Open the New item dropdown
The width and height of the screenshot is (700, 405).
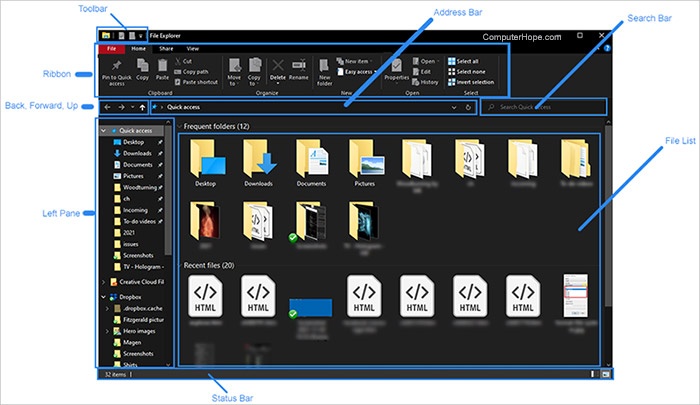355,61
